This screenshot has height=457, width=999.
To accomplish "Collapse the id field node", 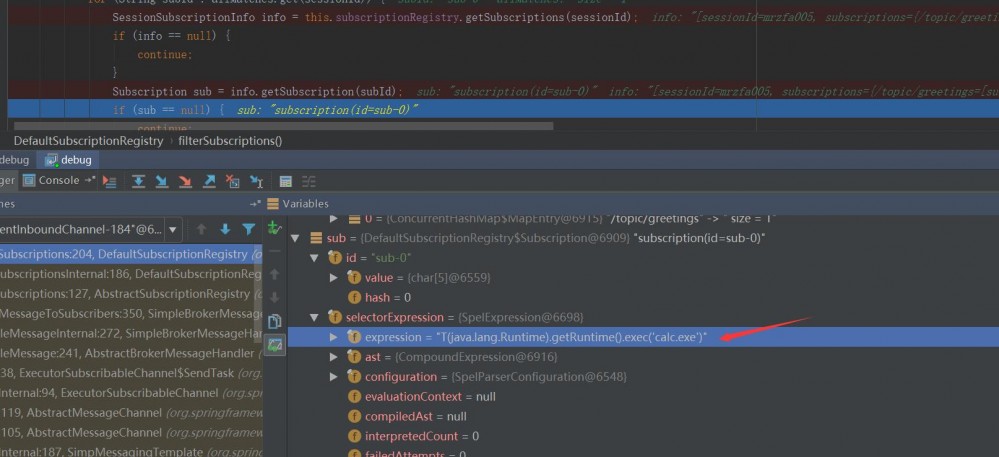I will pyautogui.click(x=314, y=258).
